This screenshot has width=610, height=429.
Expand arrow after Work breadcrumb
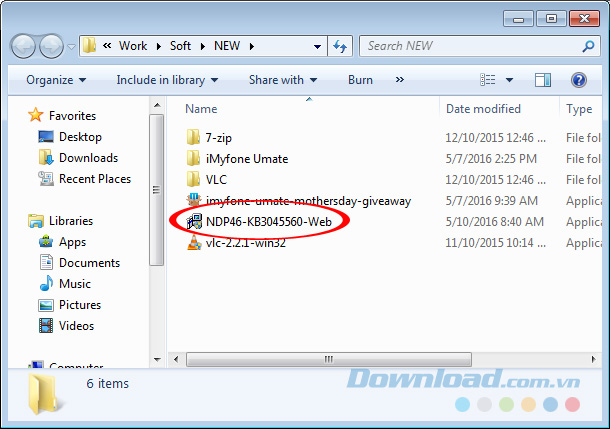[x=159, y=46]
